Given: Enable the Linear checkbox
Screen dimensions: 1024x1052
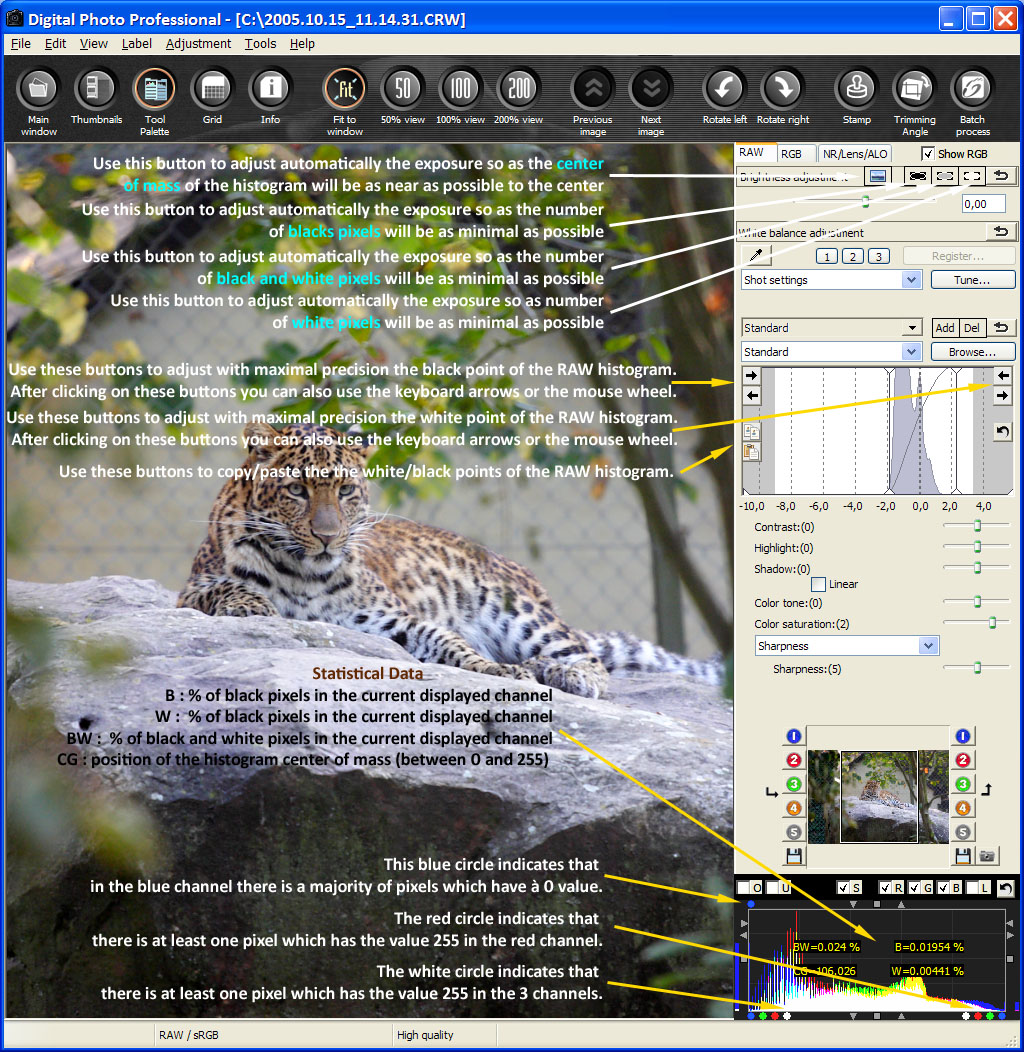Looking at the screenshot, I should coord(818,584).
